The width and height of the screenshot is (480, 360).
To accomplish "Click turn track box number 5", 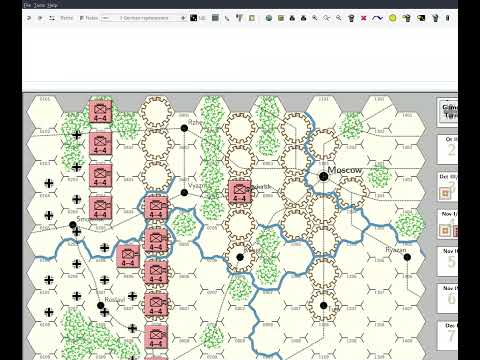I will point(447,261).
